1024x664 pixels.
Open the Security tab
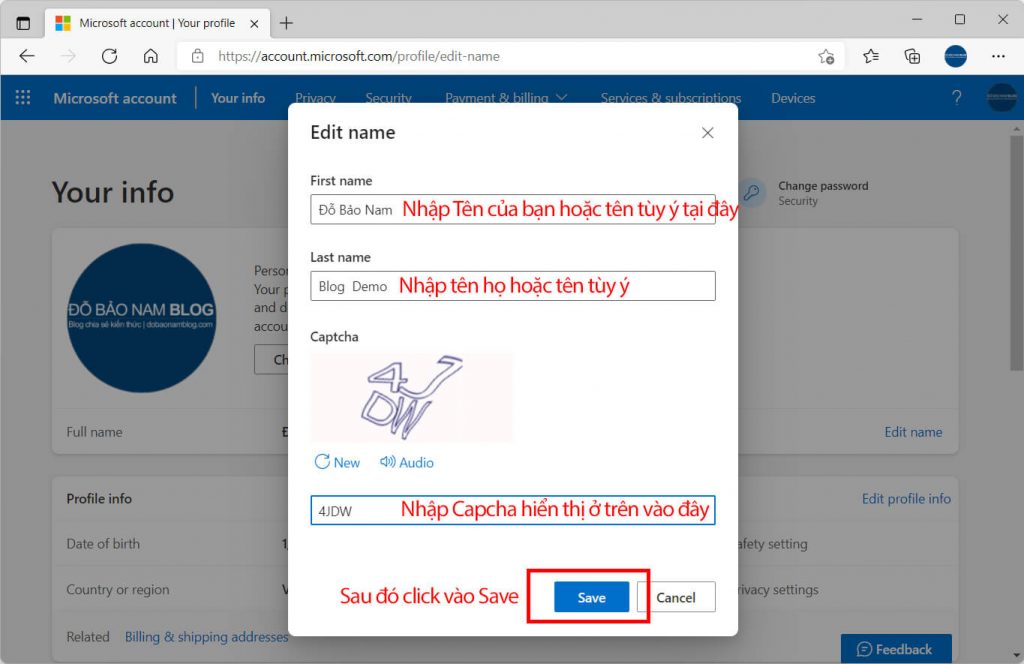pos(388,98)
